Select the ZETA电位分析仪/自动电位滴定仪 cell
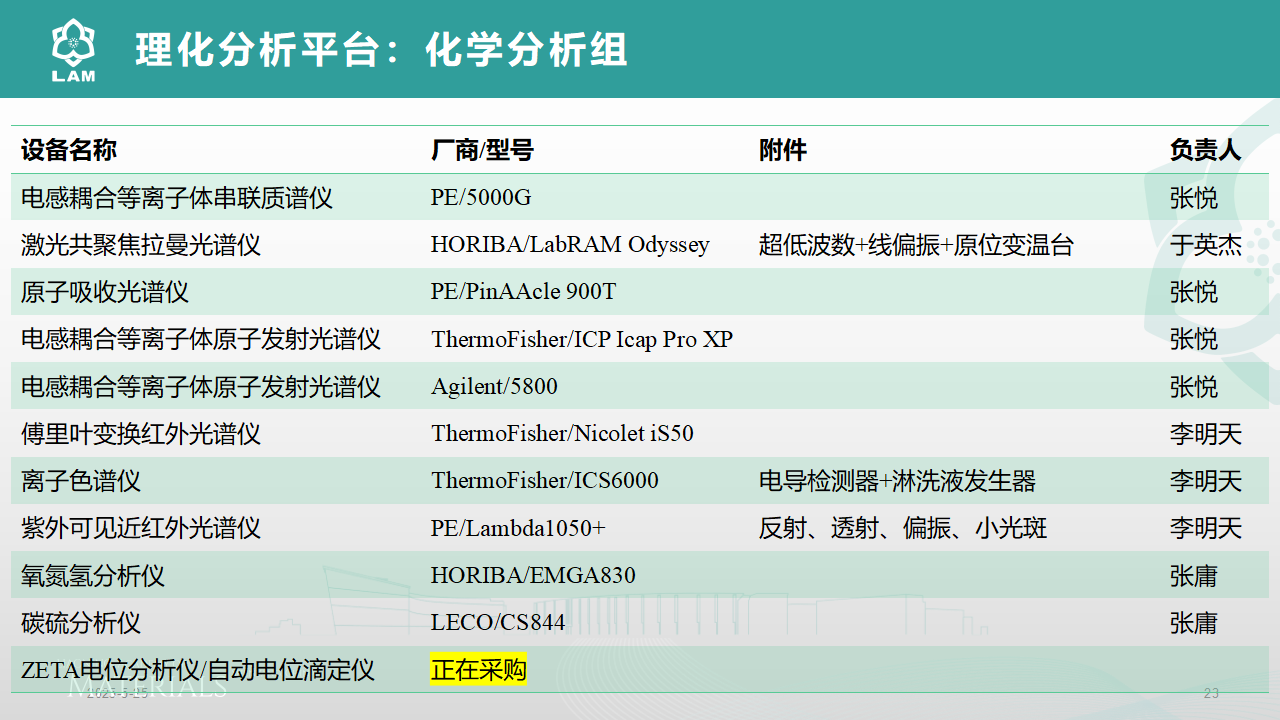The image size is (1280, 720). coord(198,670)
